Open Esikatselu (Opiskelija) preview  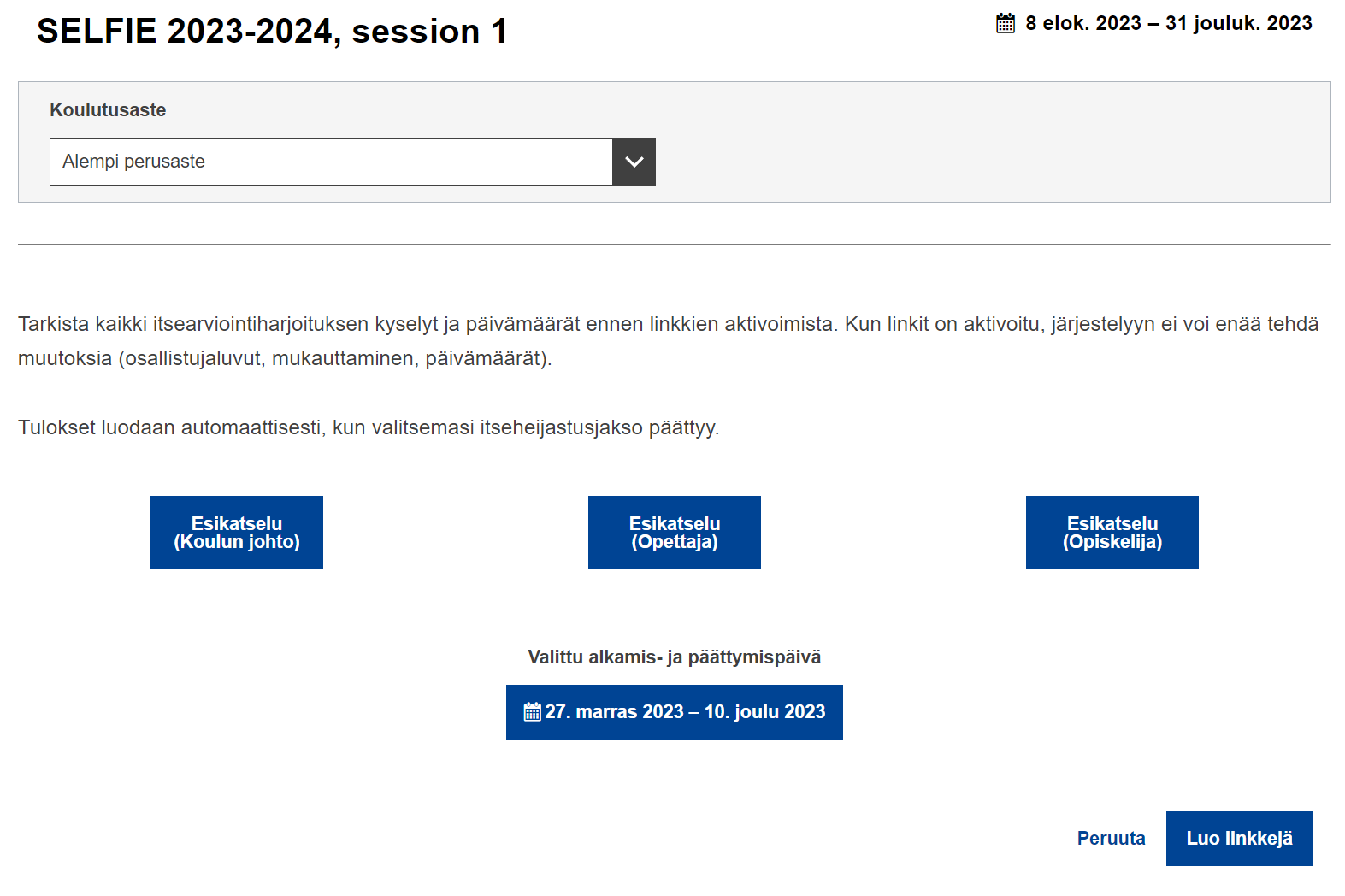(1112, 533)
